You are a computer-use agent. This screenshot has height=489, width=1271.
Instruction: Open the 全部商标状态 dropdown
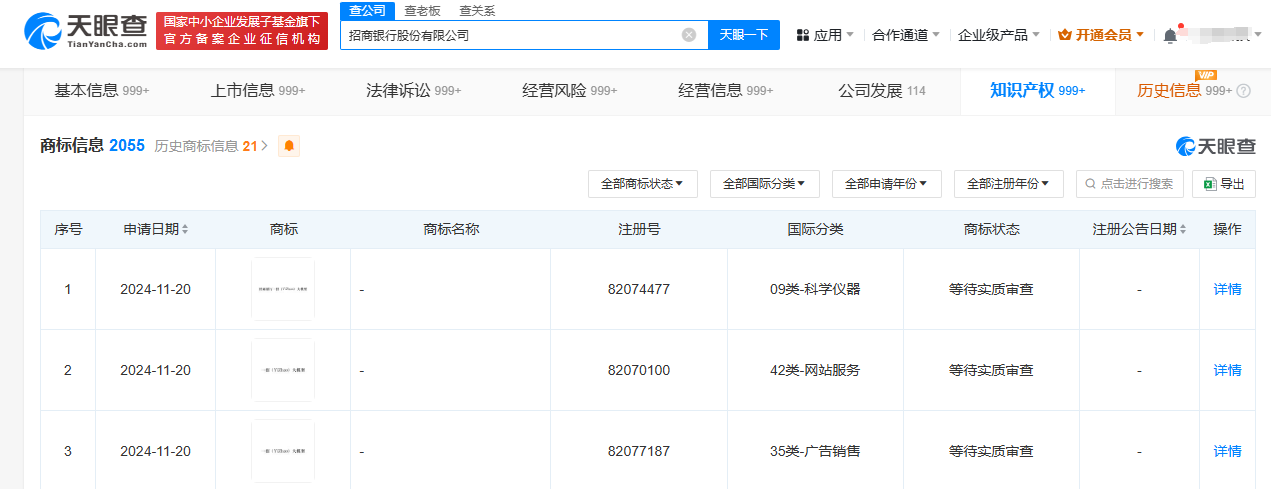(641, 184)
